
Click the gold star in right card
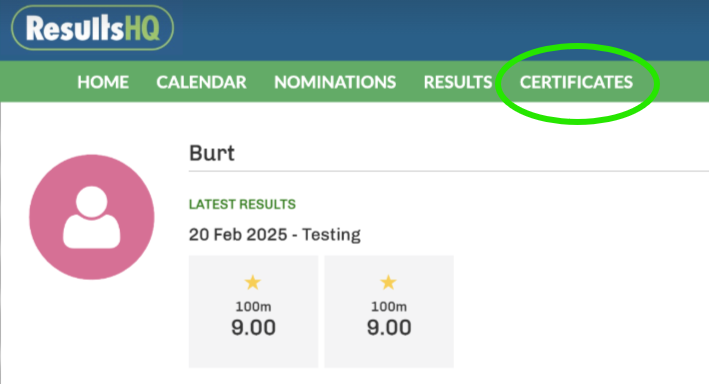pos(388,283)
